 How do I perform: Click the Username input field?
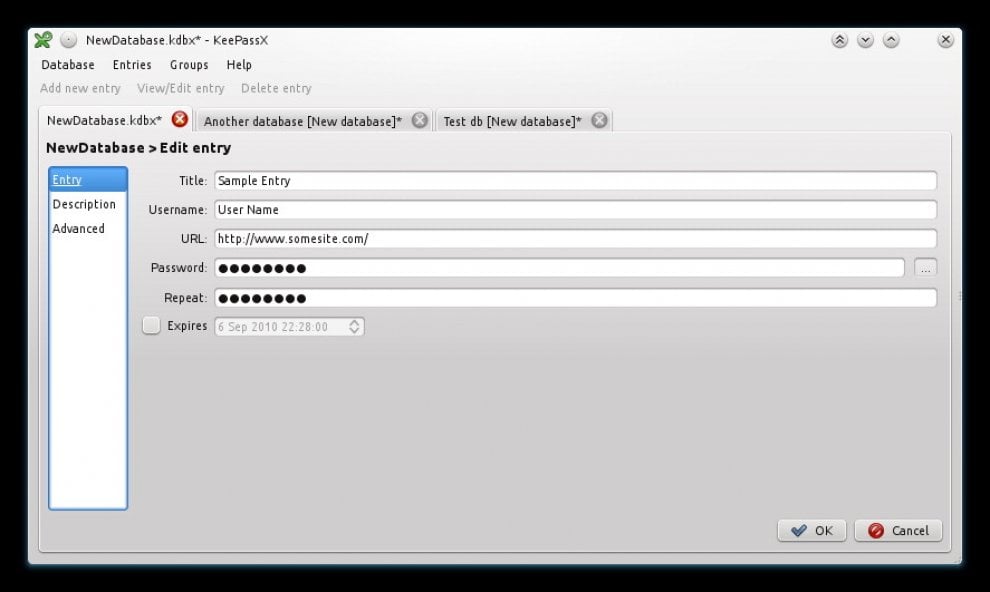(575, 210)
